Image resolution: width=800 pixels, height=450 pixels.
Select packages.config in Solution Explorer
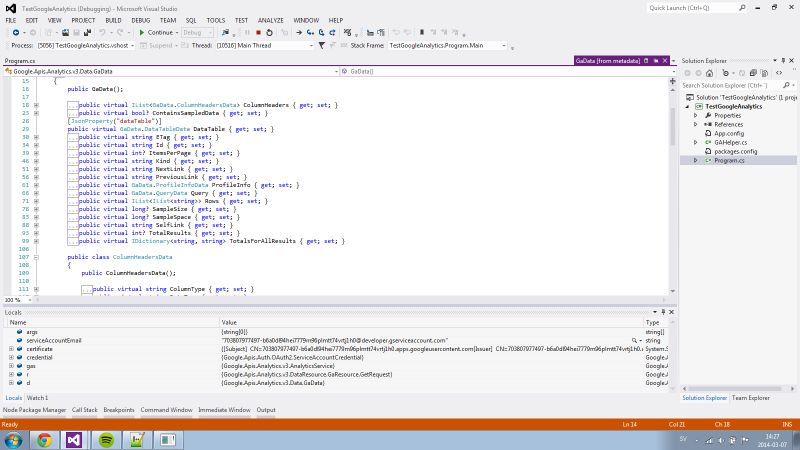point(735,152)
